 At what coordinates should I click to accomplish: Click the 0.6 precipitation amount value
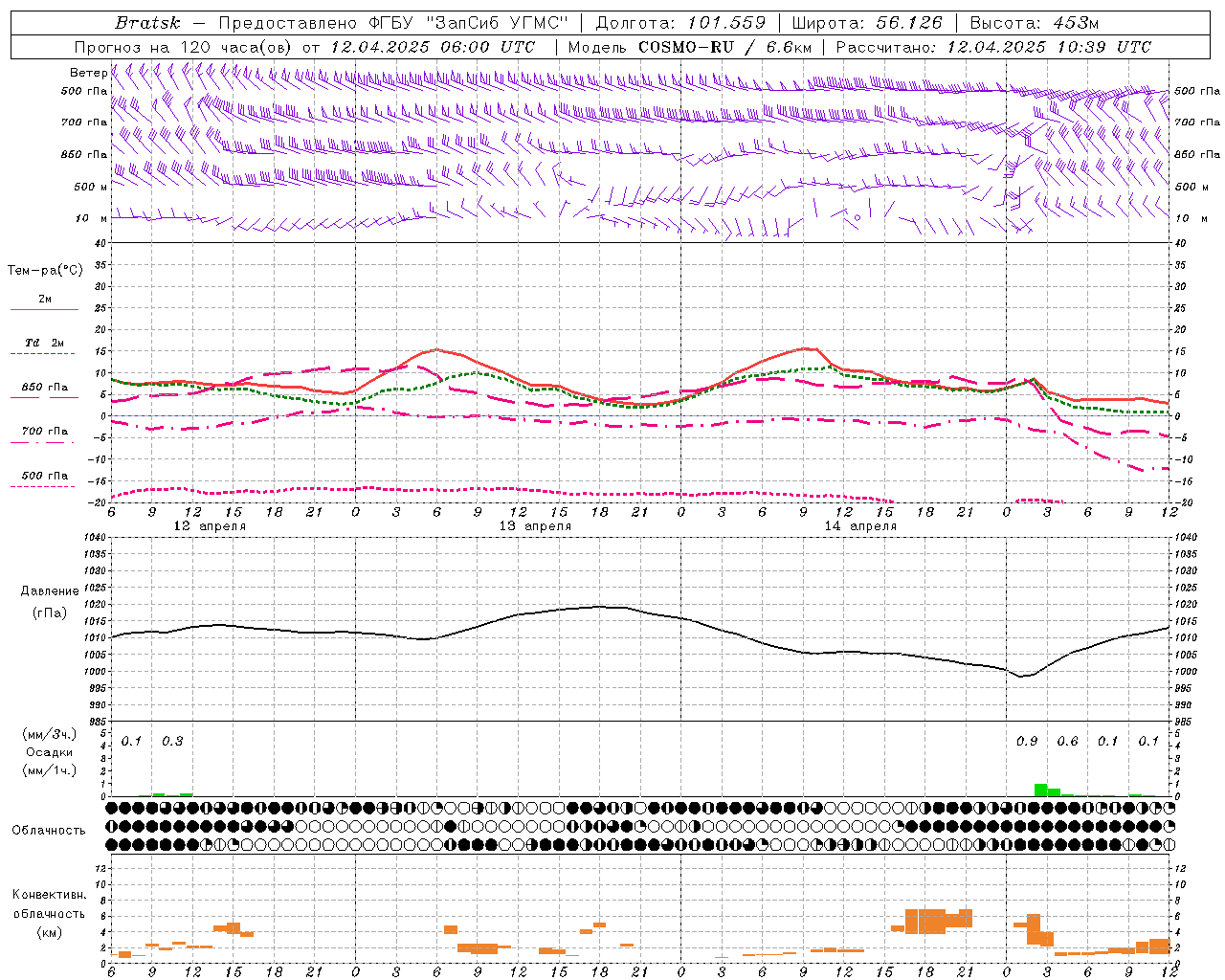tap(1067, 742)
